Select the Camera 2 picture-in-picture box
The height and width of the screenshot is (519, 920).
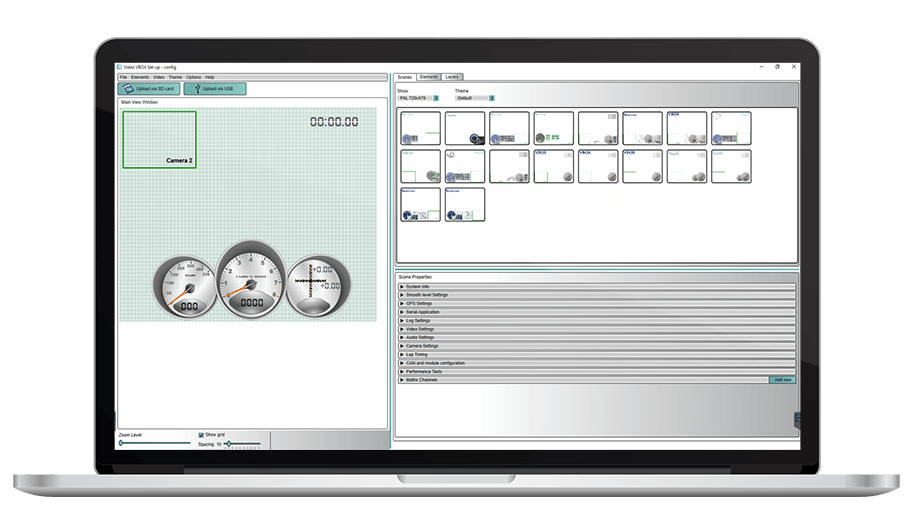159,140
